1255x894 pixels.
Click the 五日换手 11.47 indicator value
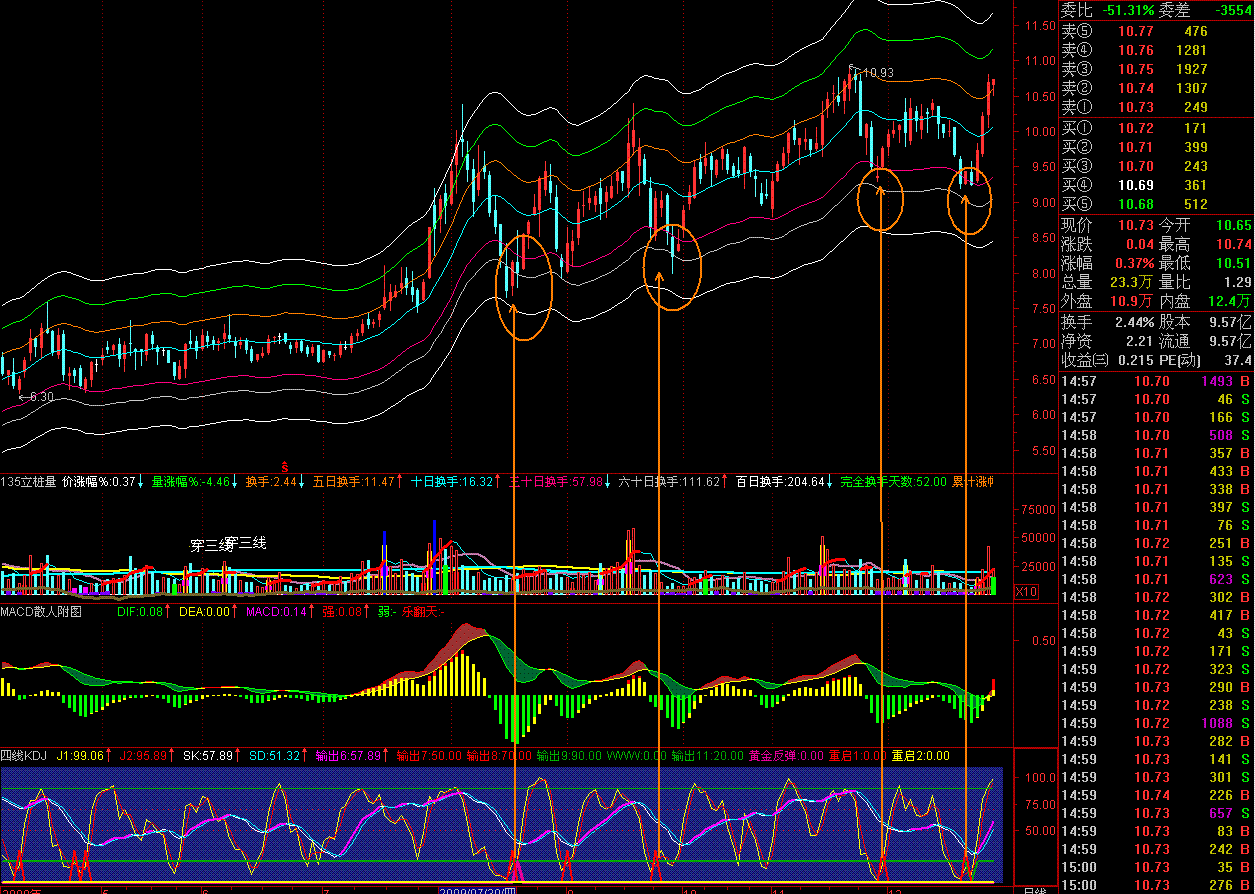pyautogui.click(x=354, y=482)
